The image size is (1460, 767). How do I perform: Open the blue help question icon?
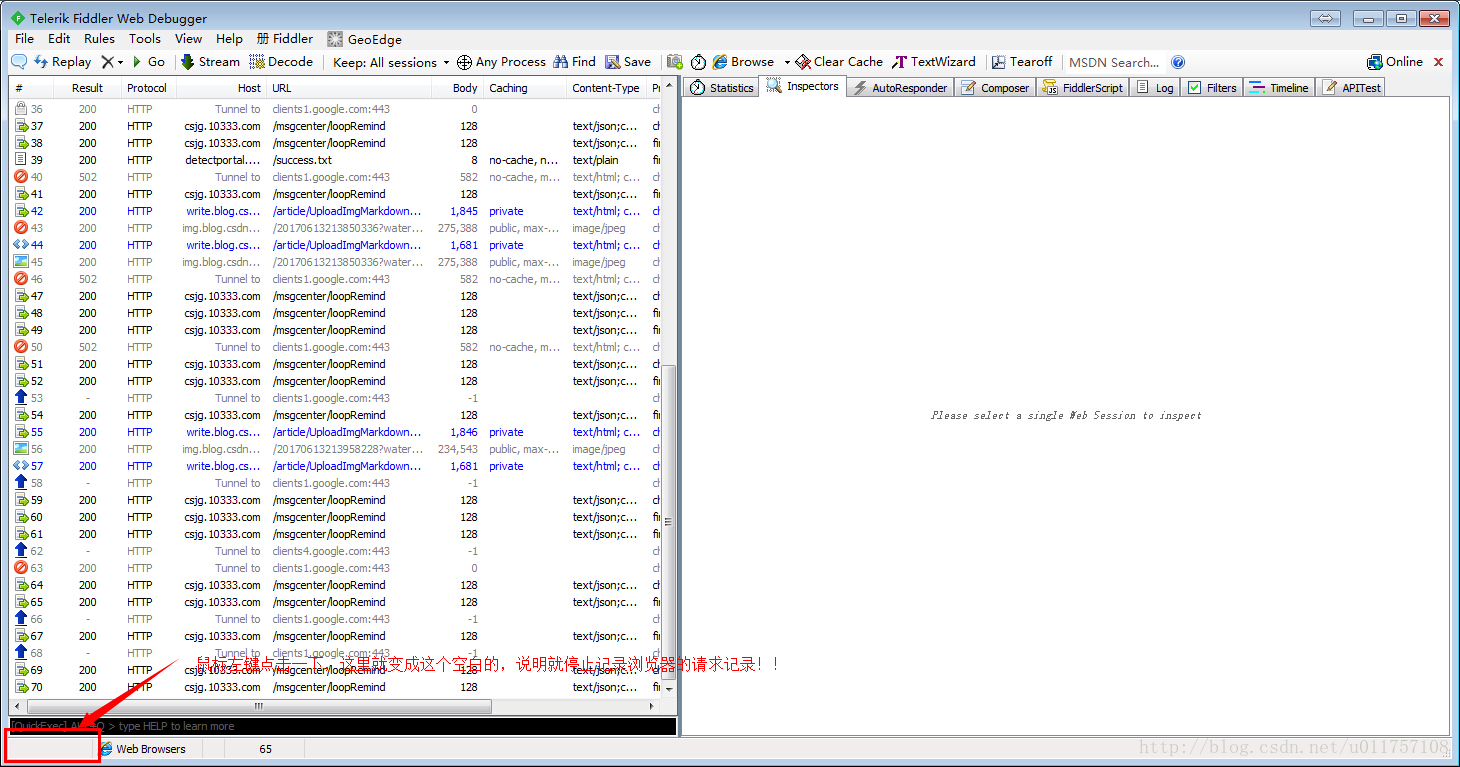(1178, 62)
